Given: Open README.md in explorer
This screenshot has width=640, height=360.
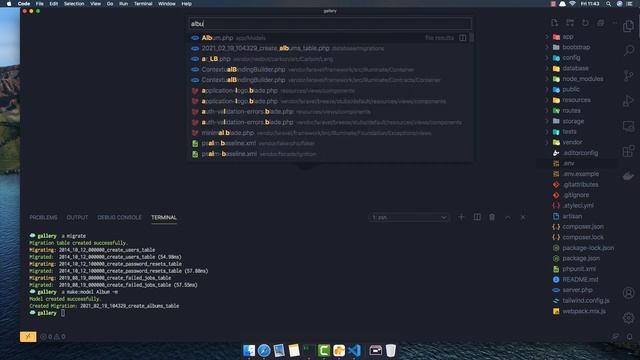Looking at the screenshot, I should (x=580, y=279).
